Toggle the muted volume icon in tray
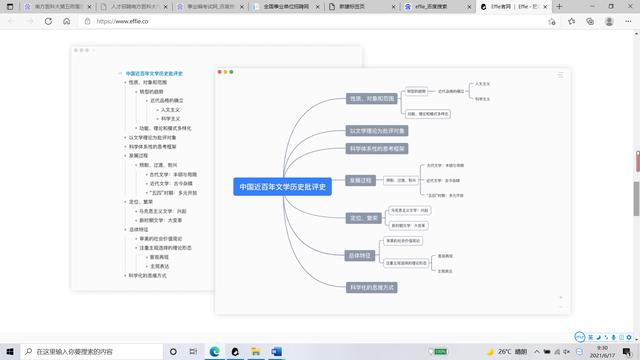Screen dimensions: 640x360 point(567,351)
